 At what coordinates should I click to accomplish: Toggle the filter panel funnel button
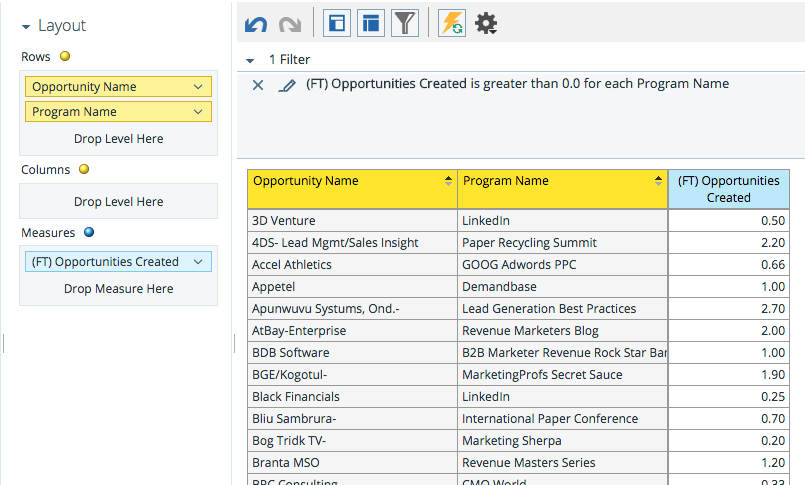coord(404,23)
